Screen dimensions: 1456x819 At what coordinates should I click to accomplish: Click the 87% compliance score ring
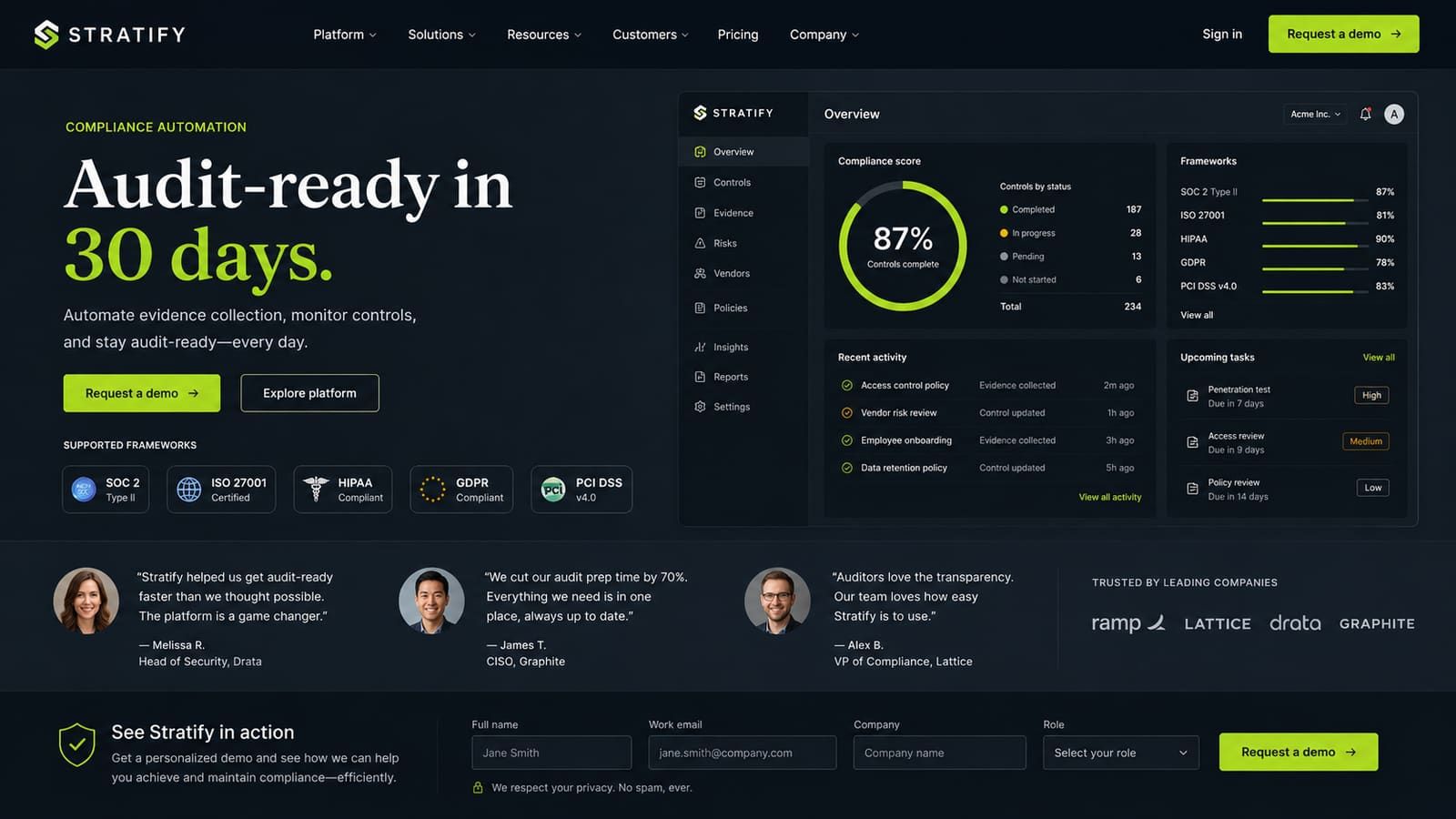pos(903,246)
